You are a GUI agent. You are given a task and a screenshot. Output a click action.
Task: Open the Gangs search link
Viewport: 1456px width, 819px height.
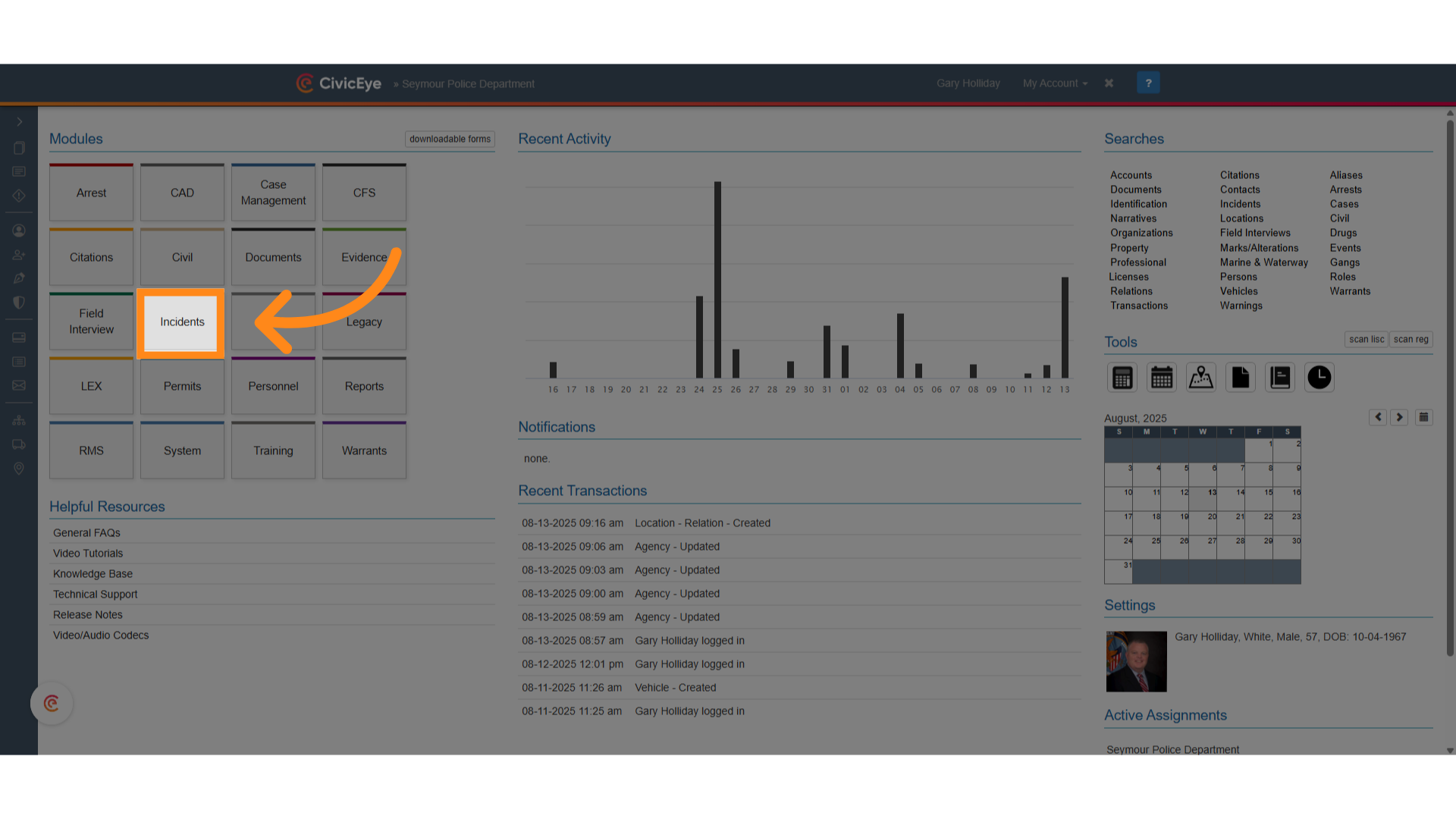pos(1345,262)
